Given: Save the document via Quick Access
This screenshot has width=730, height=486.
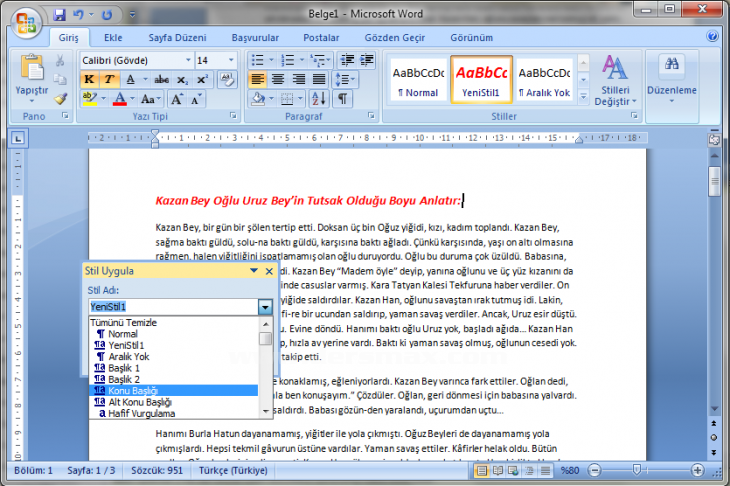Looking at the screenshot, I should pyautogui.click(x=59, y=15).
